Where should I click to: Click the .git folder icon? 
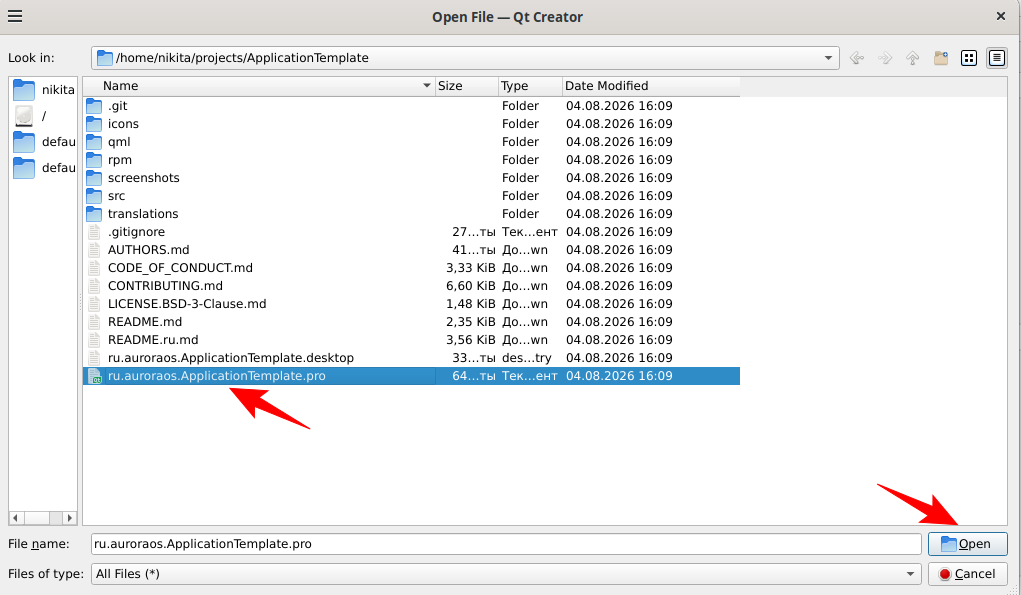tap(94, 106)
